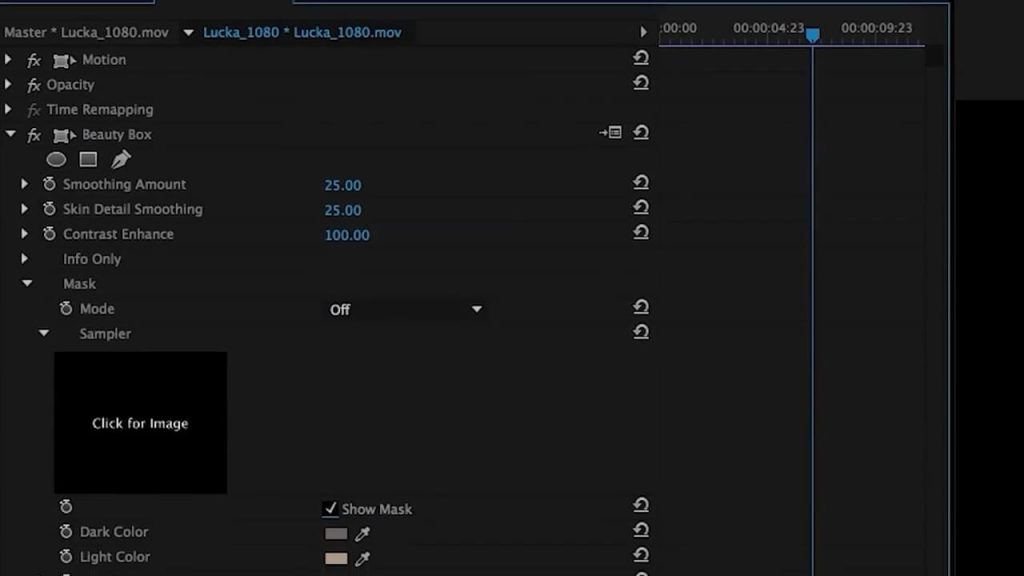Reset the Smoothing Amount parameter
This screenshot has height=576, width=1024.
[641, 183]
